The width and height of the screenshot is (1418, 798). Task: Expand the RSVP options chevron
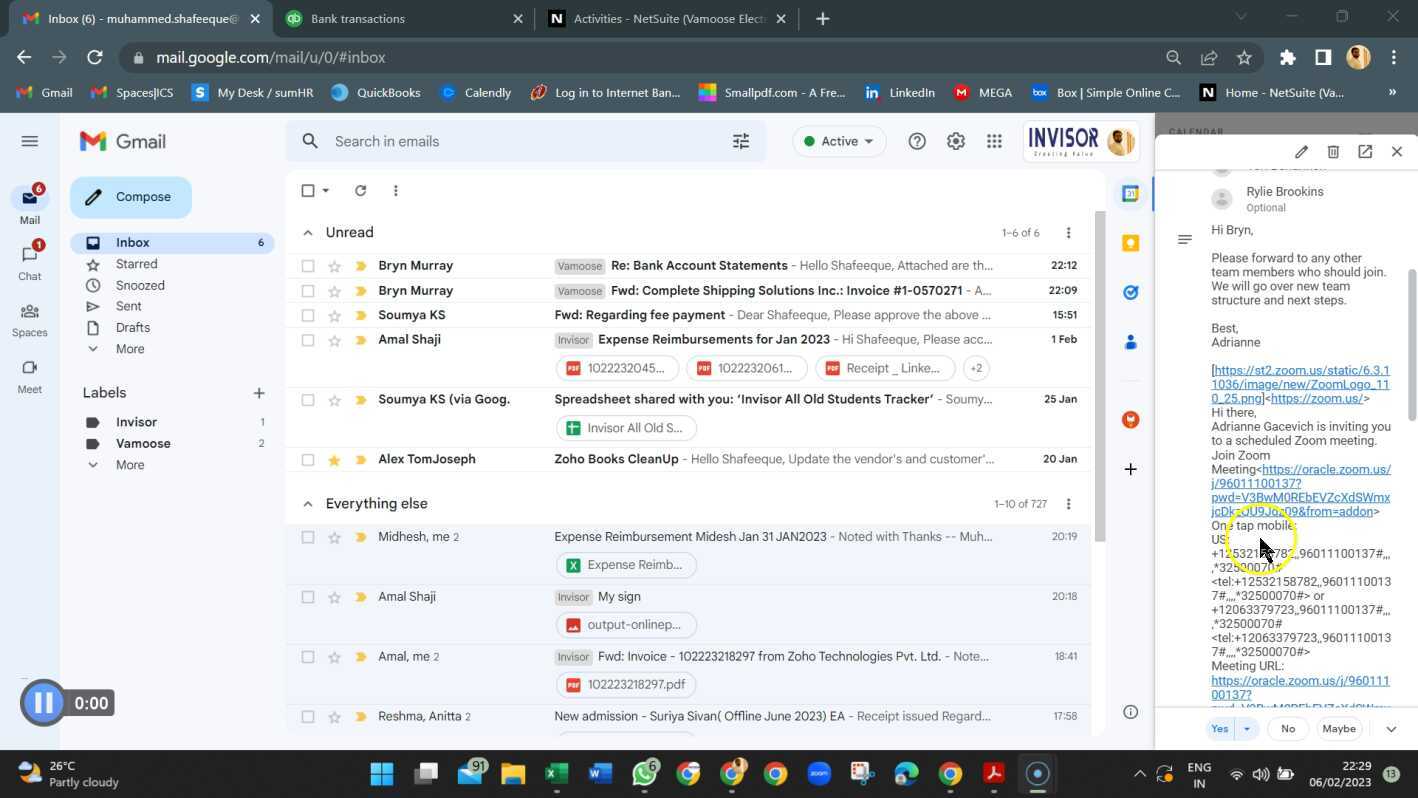(x=1391, y=729)
